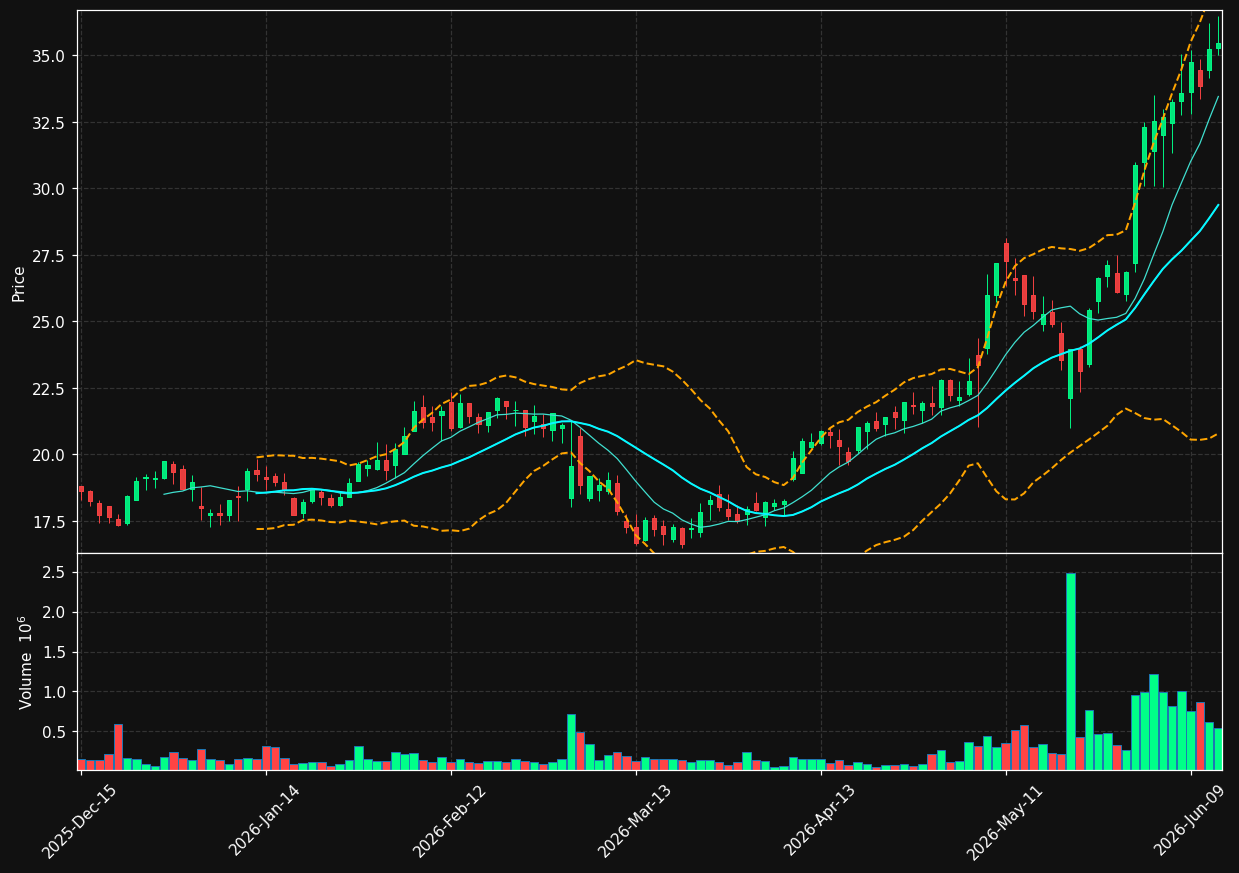Click the red candlestick at the May peak near 28

tap(1006, 253)
